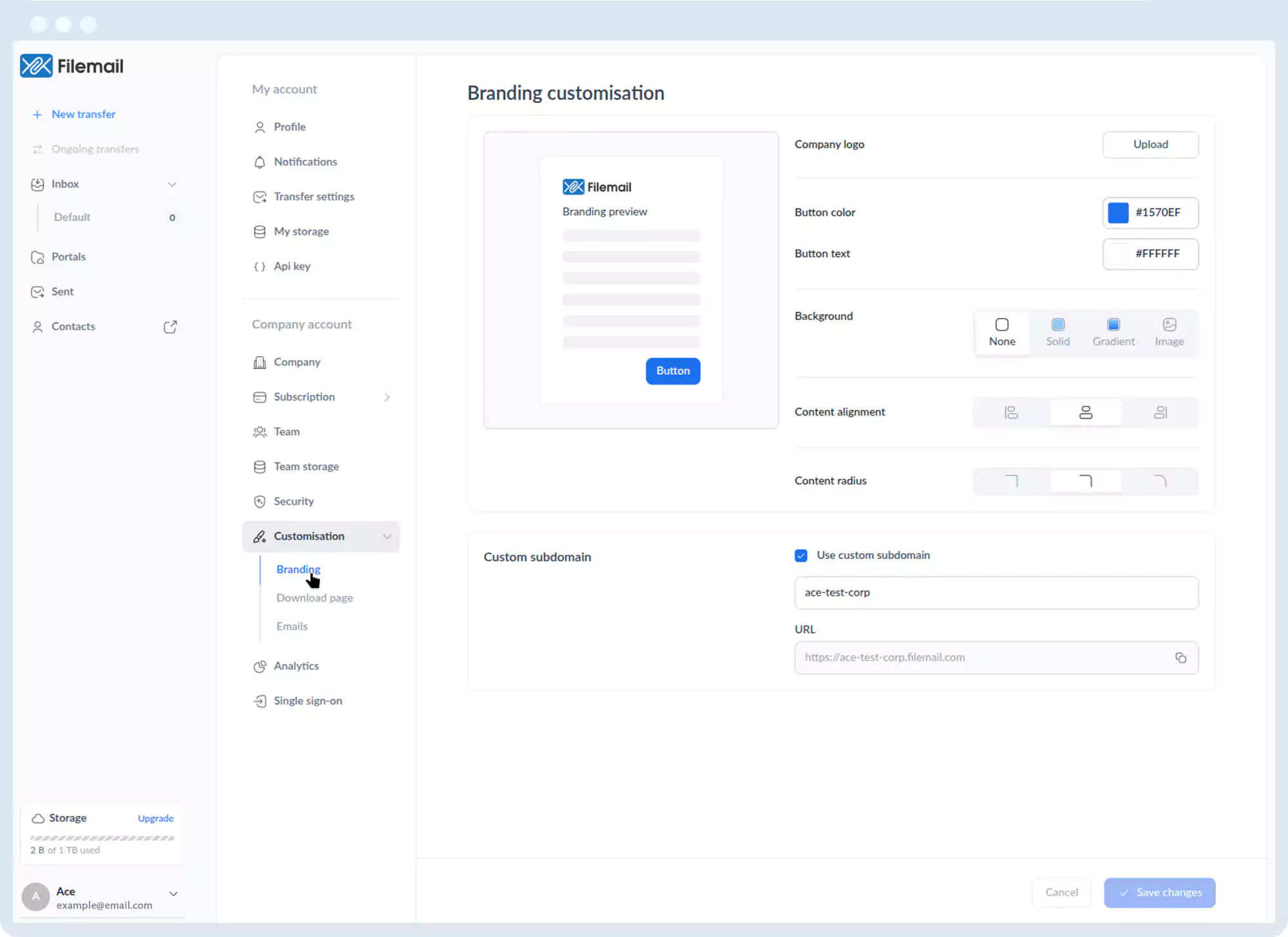Screen dimensions: 1288x937
Task: Click the Filemail logo
Action: click(x=71, y=66)
